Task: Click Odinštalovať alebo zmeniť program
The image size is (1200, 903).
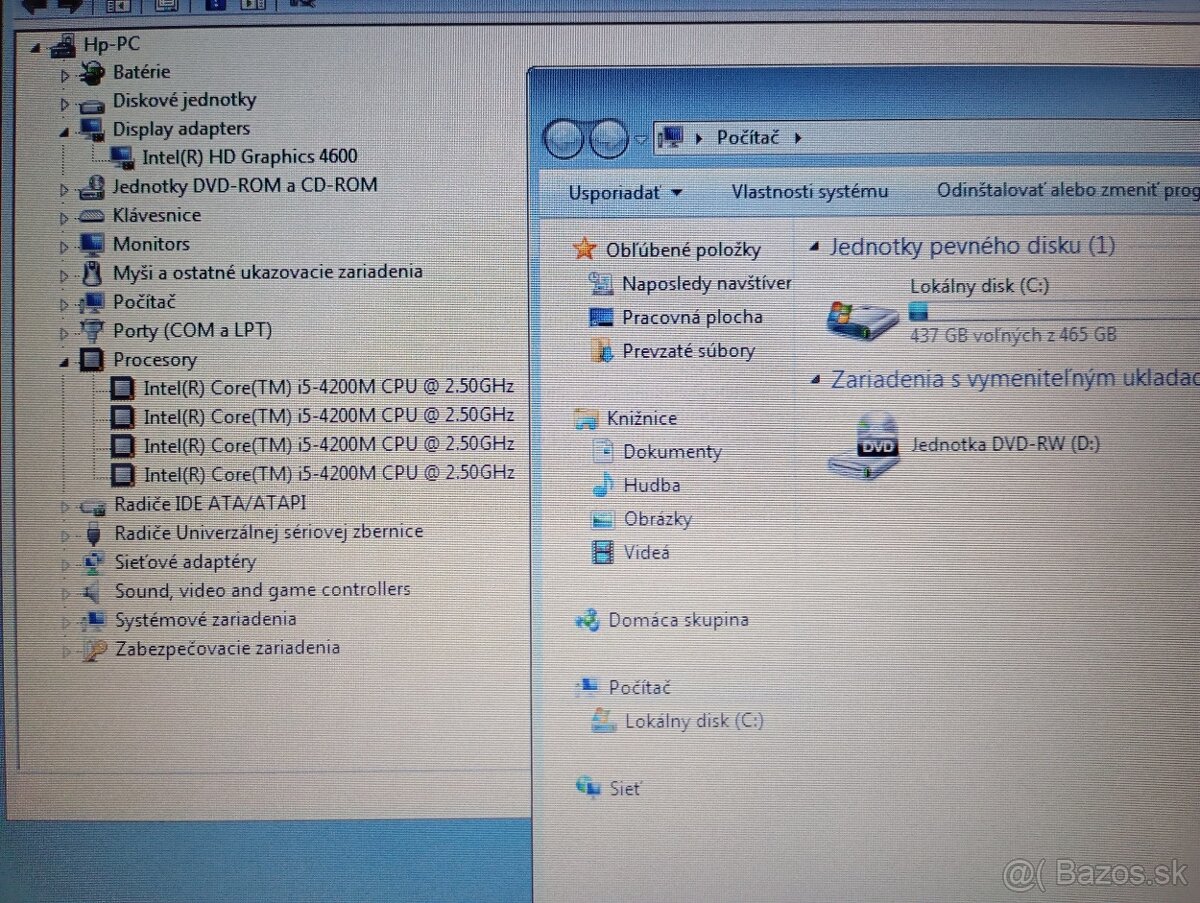Action: 1067,190
